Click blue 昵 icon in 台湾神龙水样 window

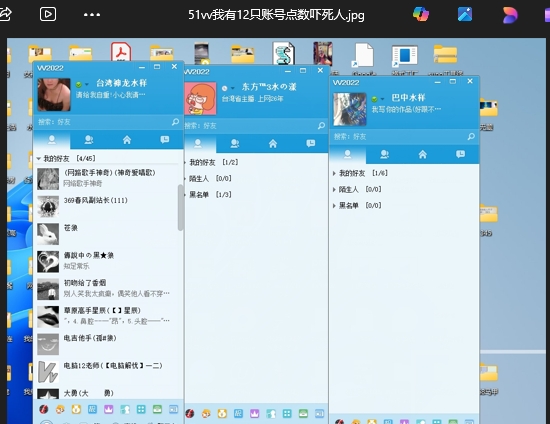click(92, 409)
